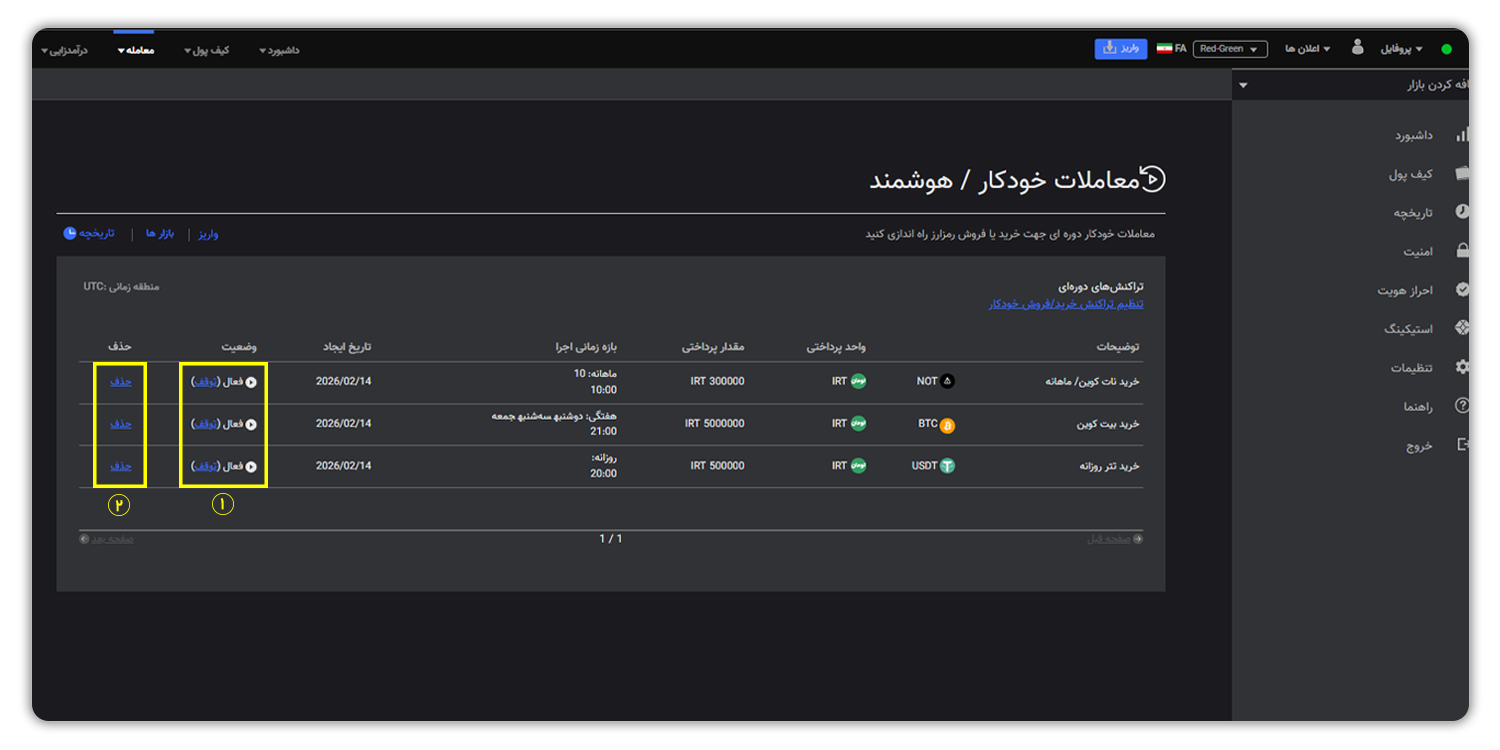
Task: Open the Red-Green theme dropdown
Action: pyautogui.click(x=1230, y=48)
